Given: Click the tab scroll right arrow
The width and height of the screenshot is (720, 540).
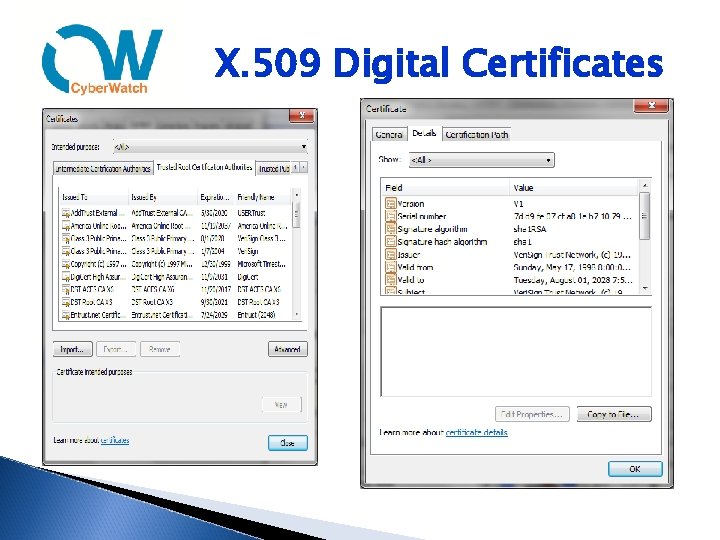Looking at the screenshot, I should tap(304, 168).
